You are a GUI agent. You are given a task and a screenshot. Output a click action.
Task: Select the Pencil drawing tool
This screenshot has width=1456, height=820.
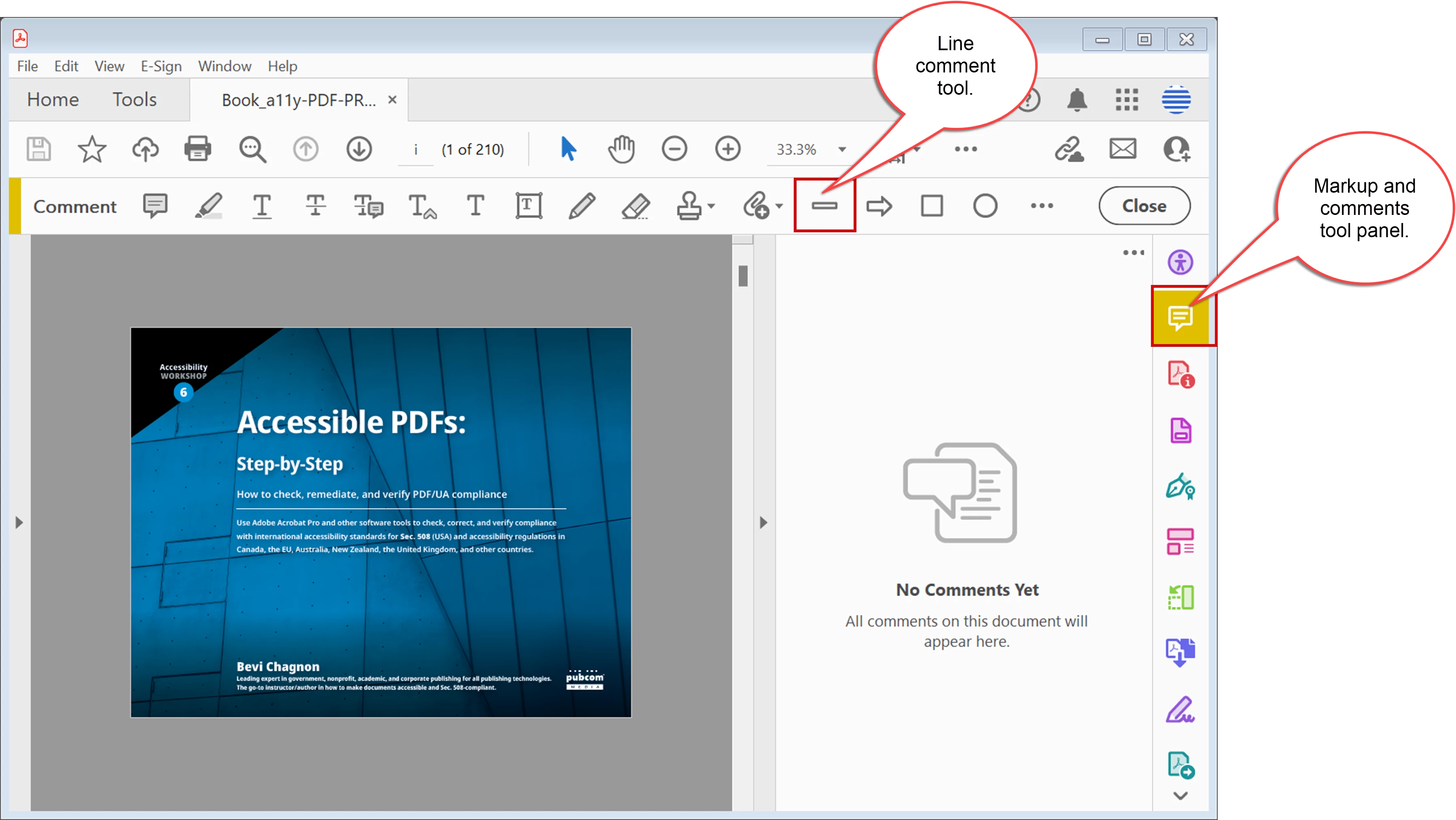coord(582,206)
